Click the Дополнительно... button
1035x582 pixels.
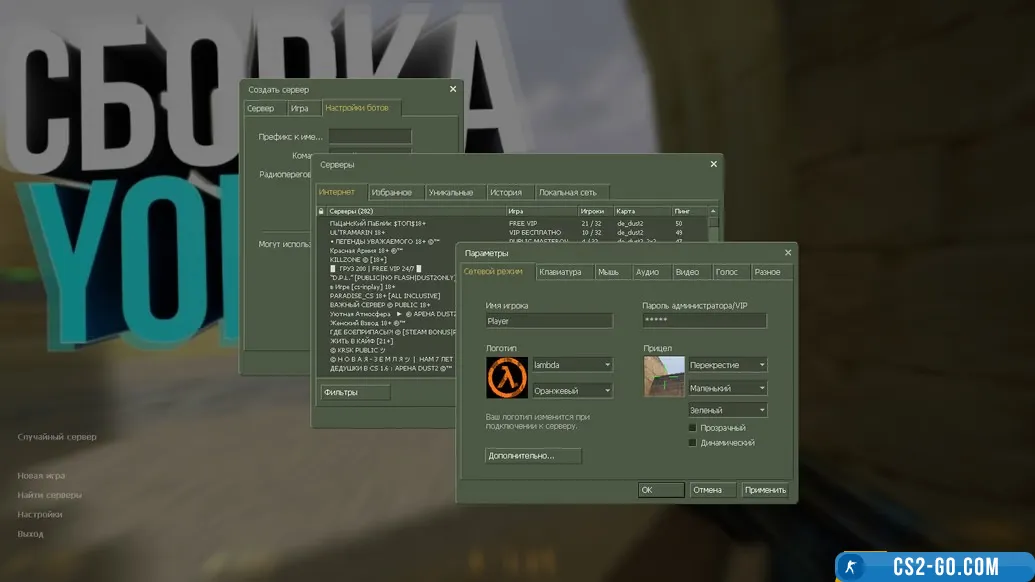click(533, 456)
